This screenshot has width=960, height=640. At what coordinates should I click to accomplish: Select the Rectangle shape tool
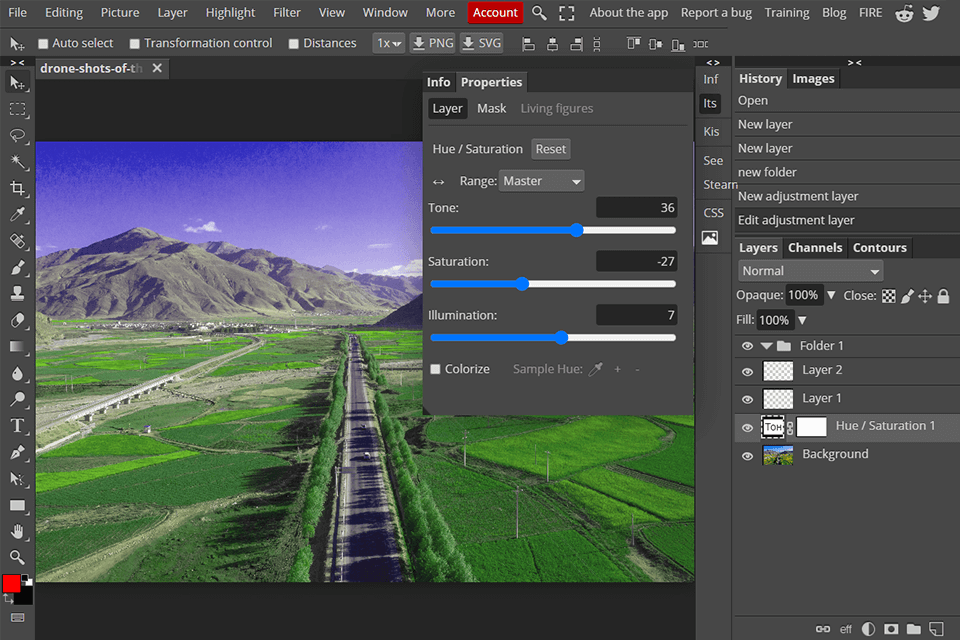click(x=17, y=505)
